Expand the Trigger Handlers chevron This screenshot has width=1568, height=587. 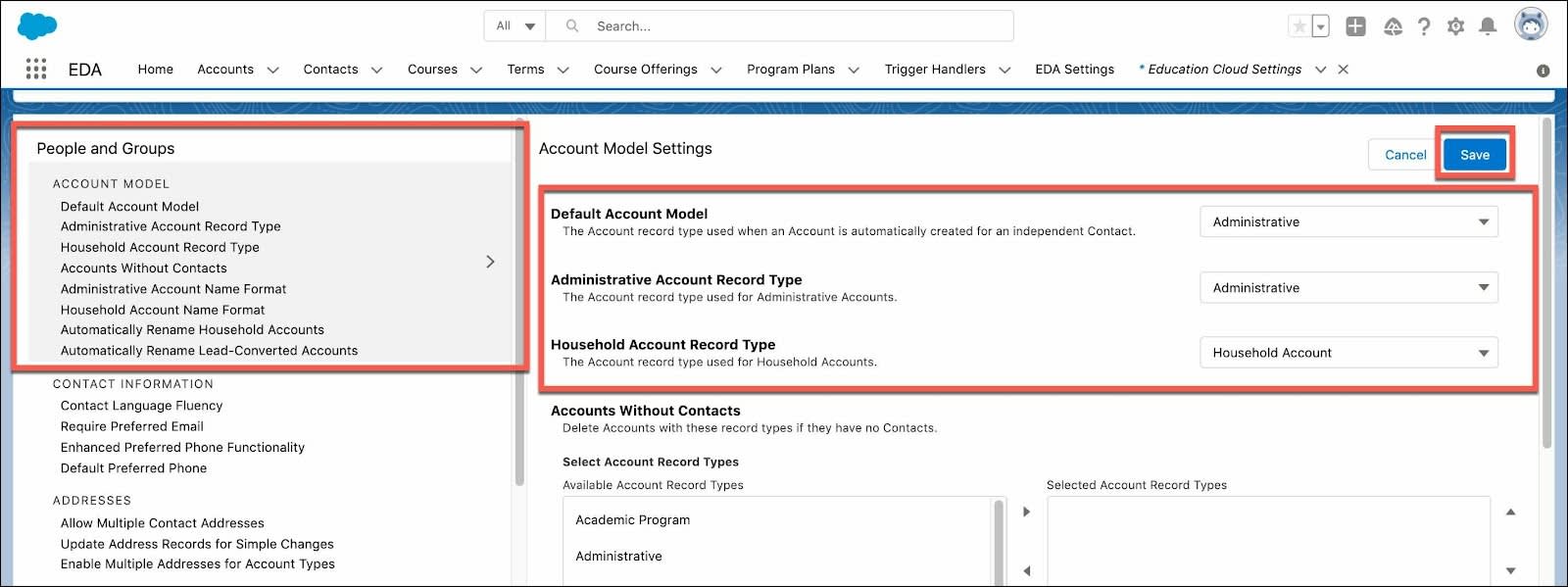[1004, 70]
